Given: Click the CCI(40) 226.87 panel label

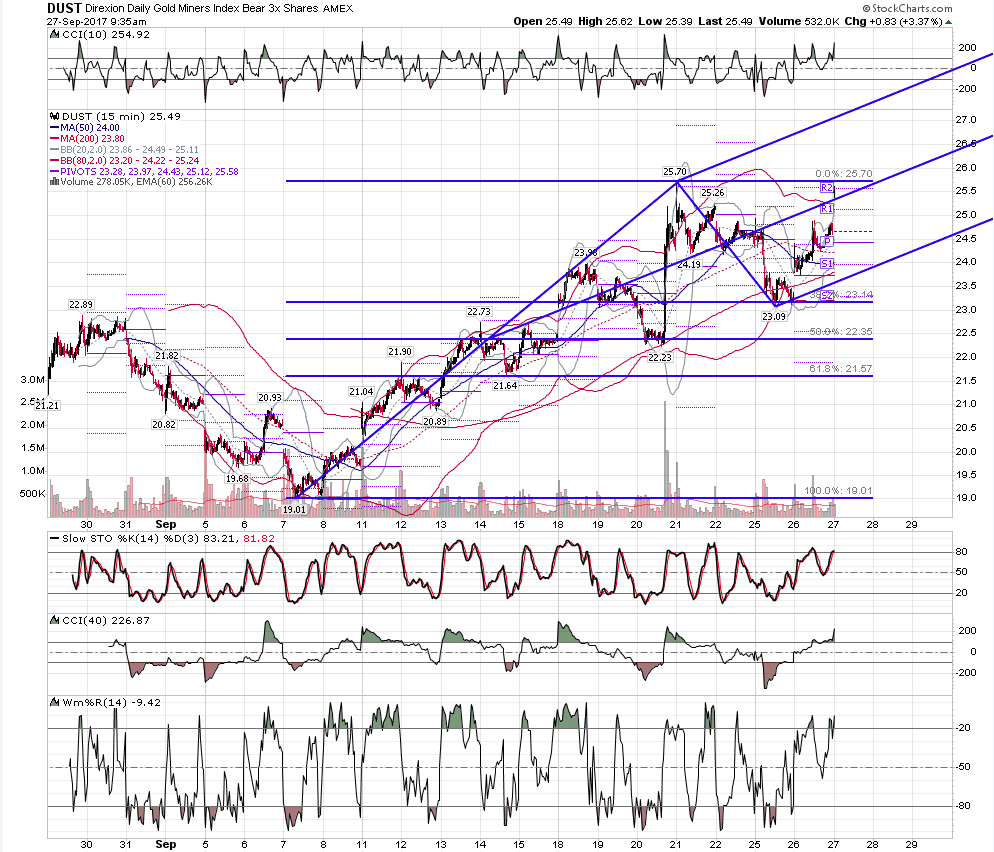Looking at the screenshot, I should tap(106, 621).
